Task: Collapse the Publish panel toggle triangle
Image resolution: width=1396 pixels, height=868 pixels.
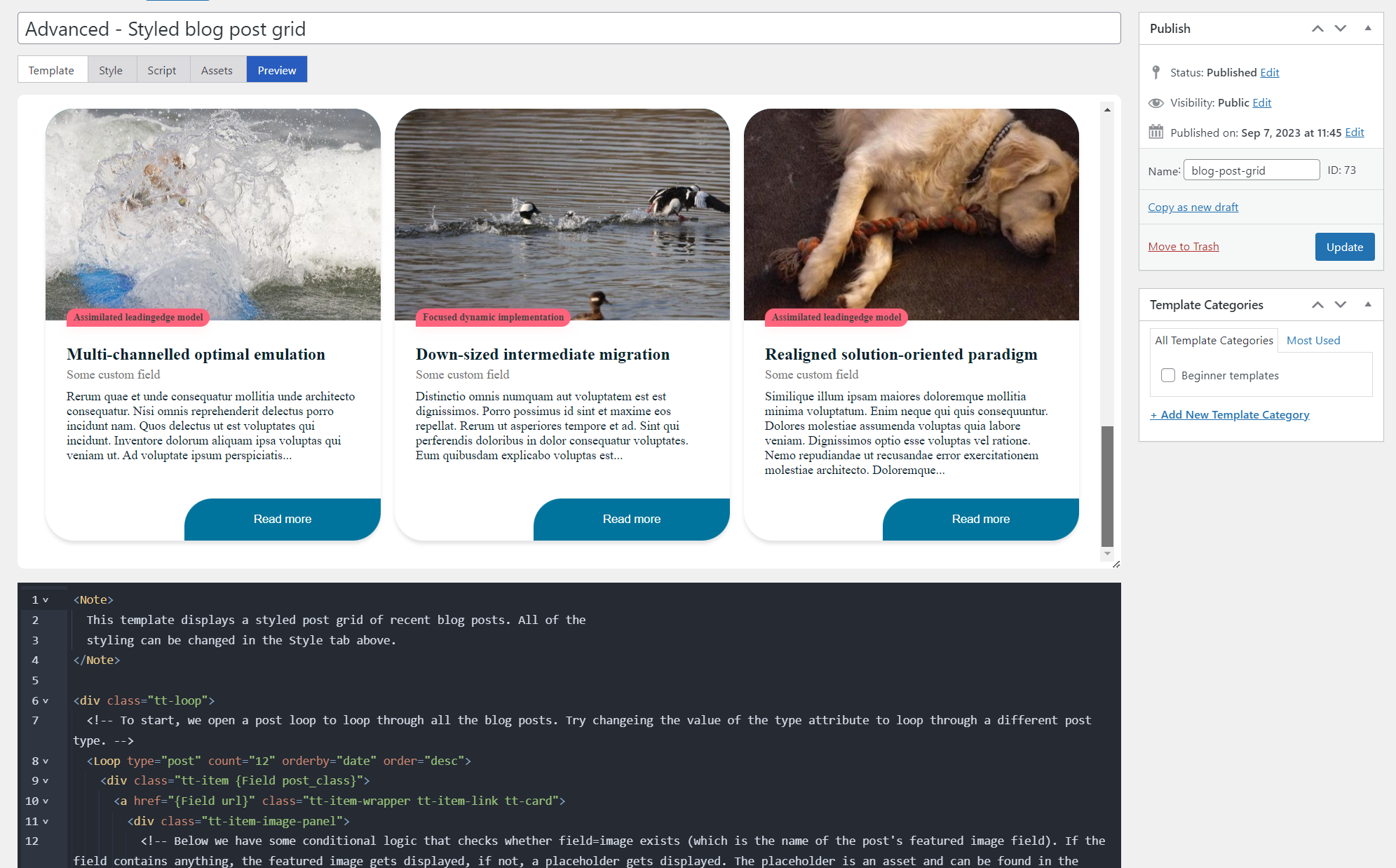Action: pos(1368,29)
